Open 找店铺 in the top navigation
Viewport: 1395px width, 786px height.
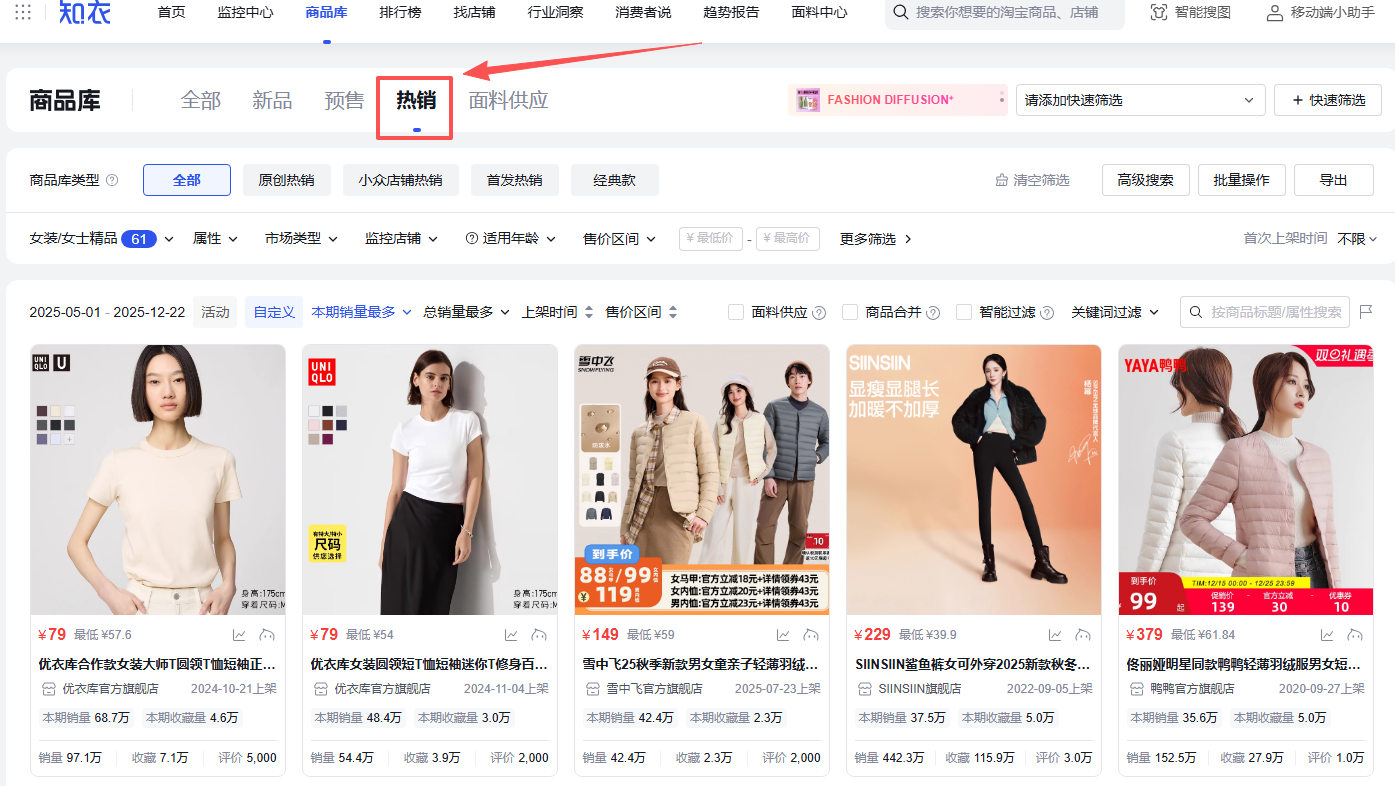click(474, 12)
